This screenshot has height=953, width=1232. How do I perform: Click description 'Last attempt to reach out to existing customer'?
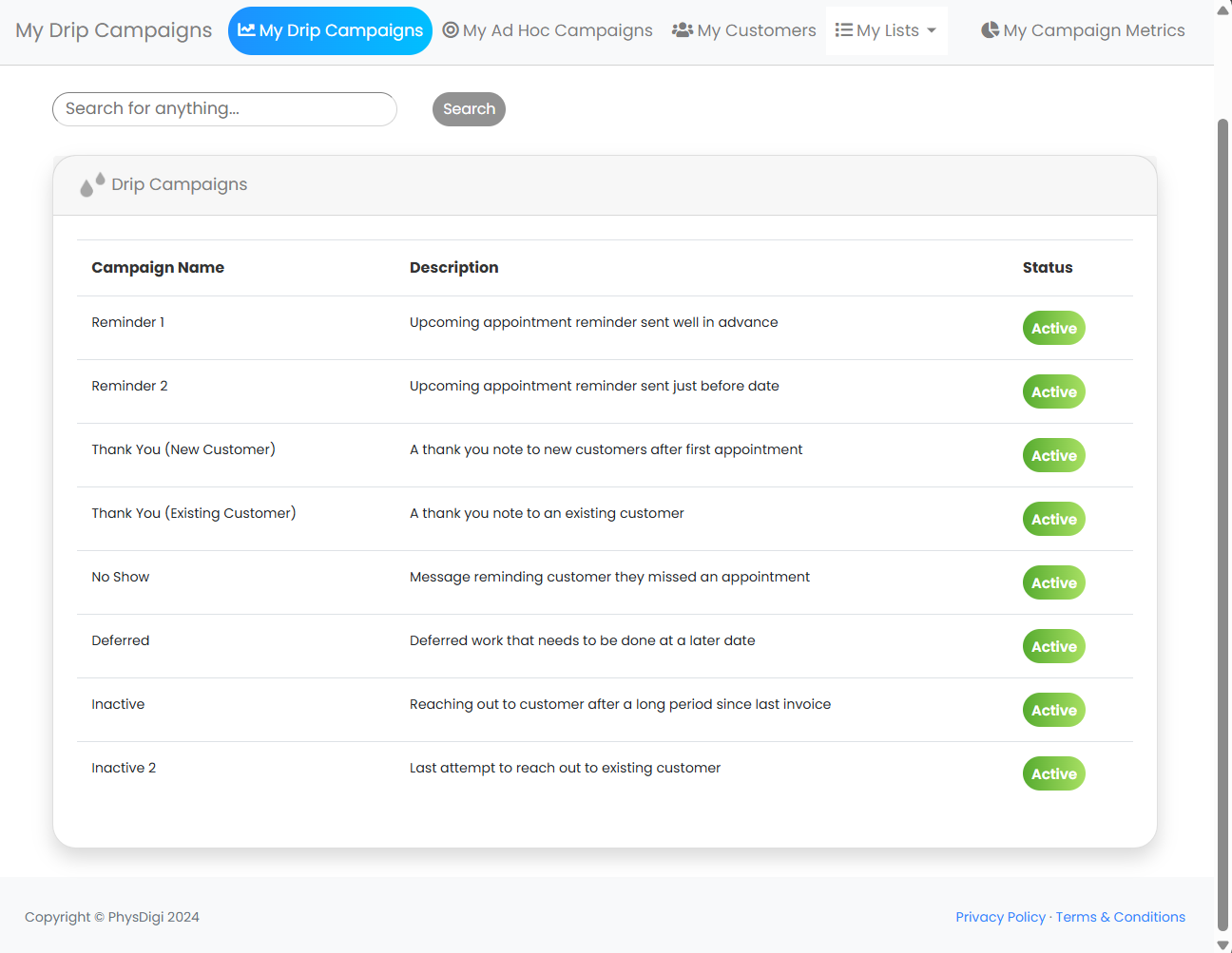[x=565, y=768]
